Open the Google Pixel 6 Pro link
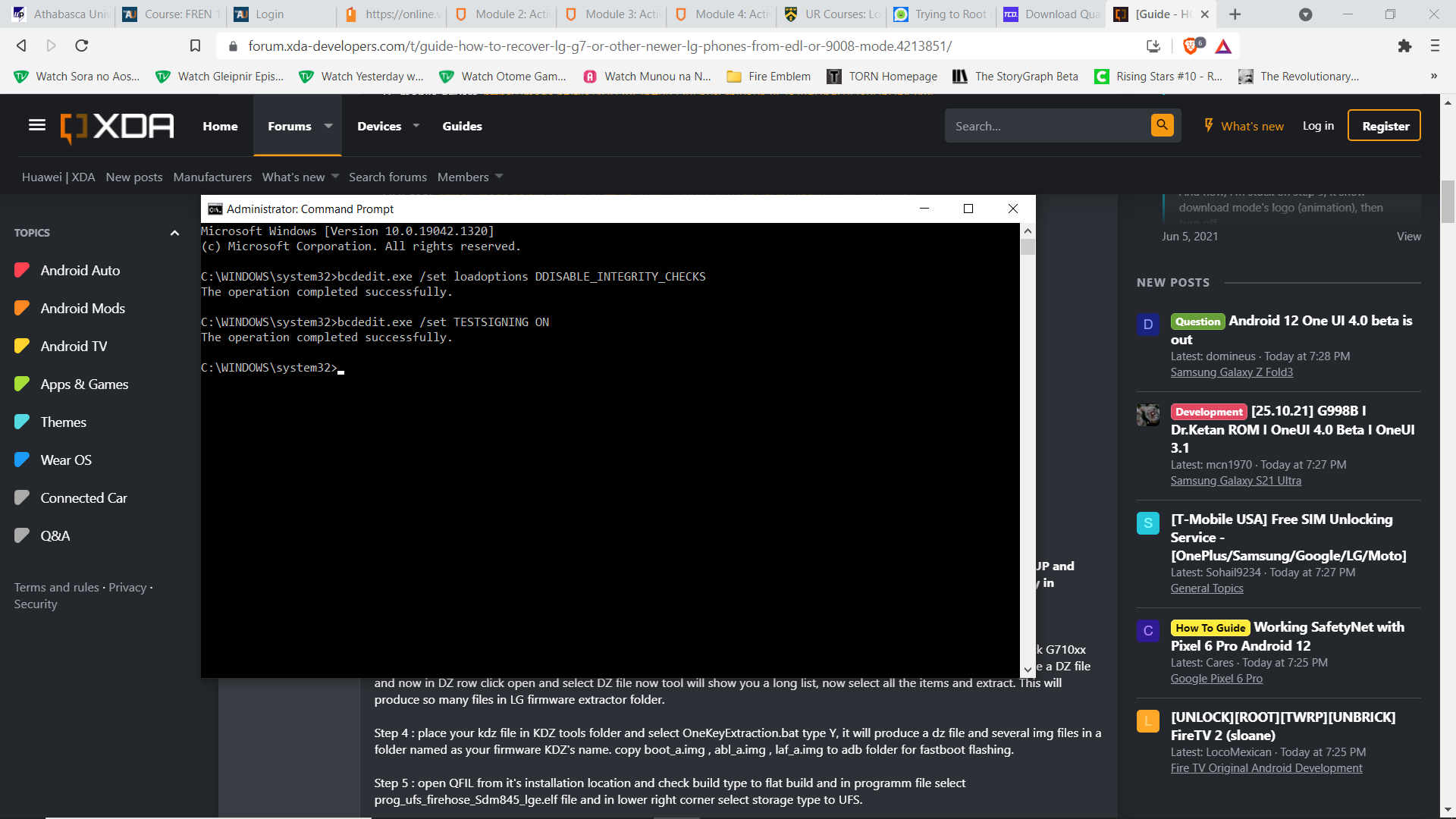 [x=1216, y=679]
